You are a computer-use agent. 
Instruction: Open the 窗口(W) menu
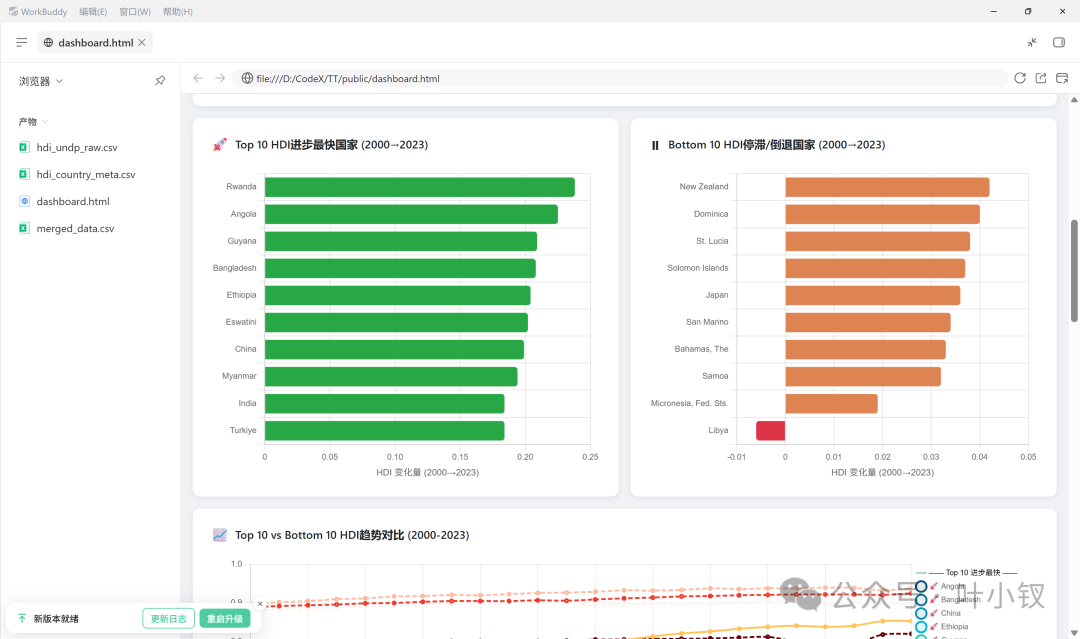point(135,12)
